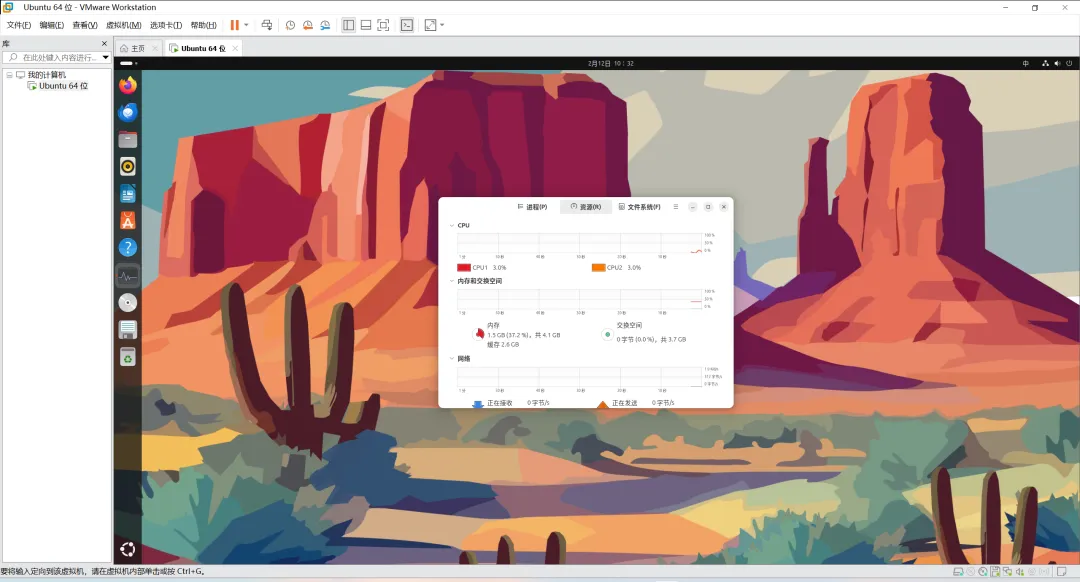
Task: Open the 选项卡(T) menu
Action: (166, 25)
